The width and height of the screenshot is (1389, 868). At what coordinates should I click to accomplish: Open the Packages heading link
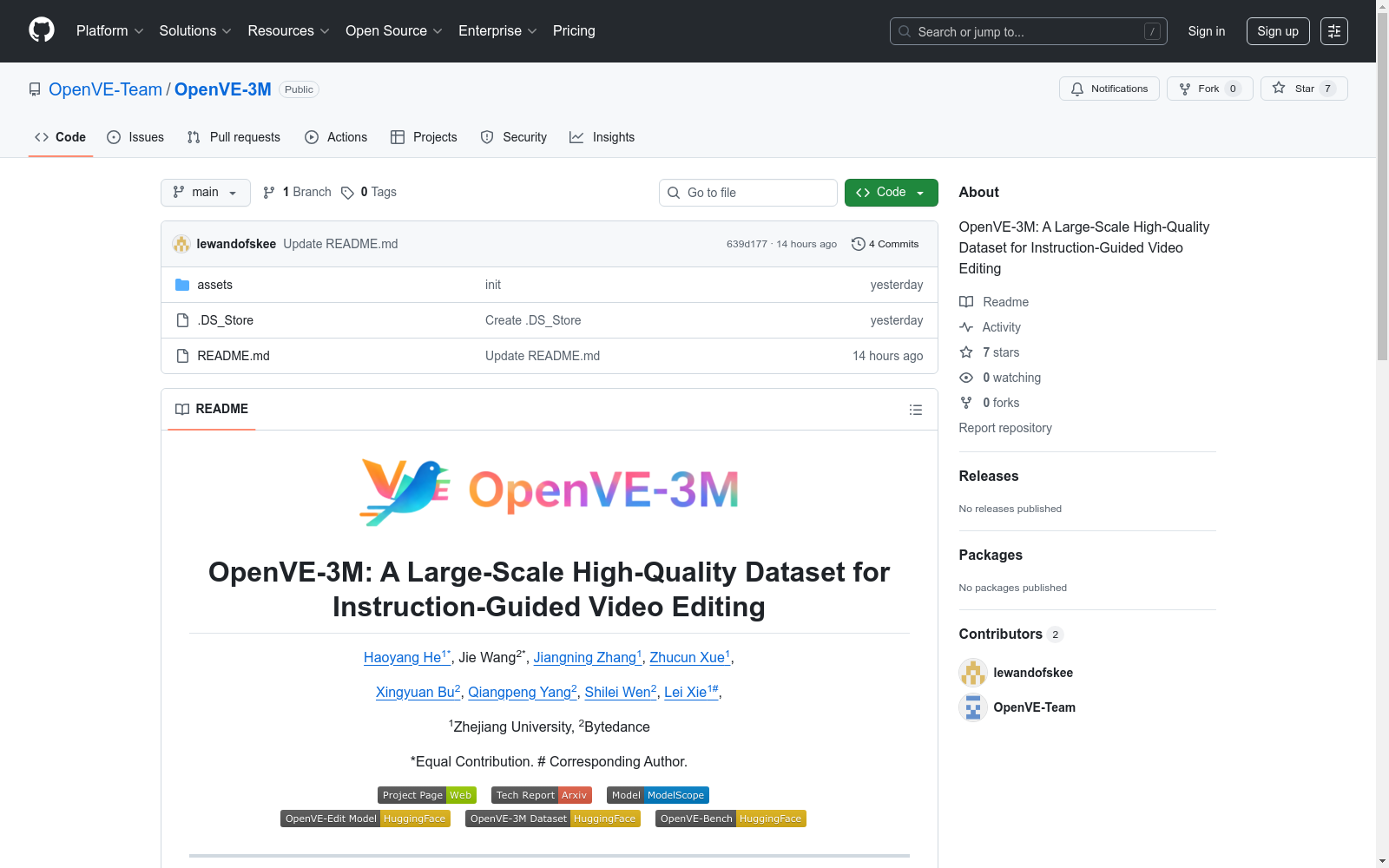tap(991, 555)
